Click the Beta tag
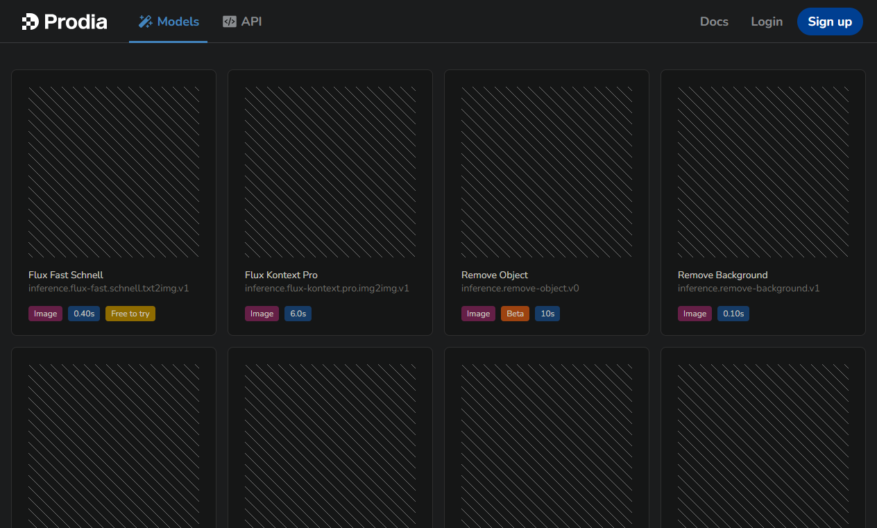The image size is (877, 528). click(x=515, y=314)
